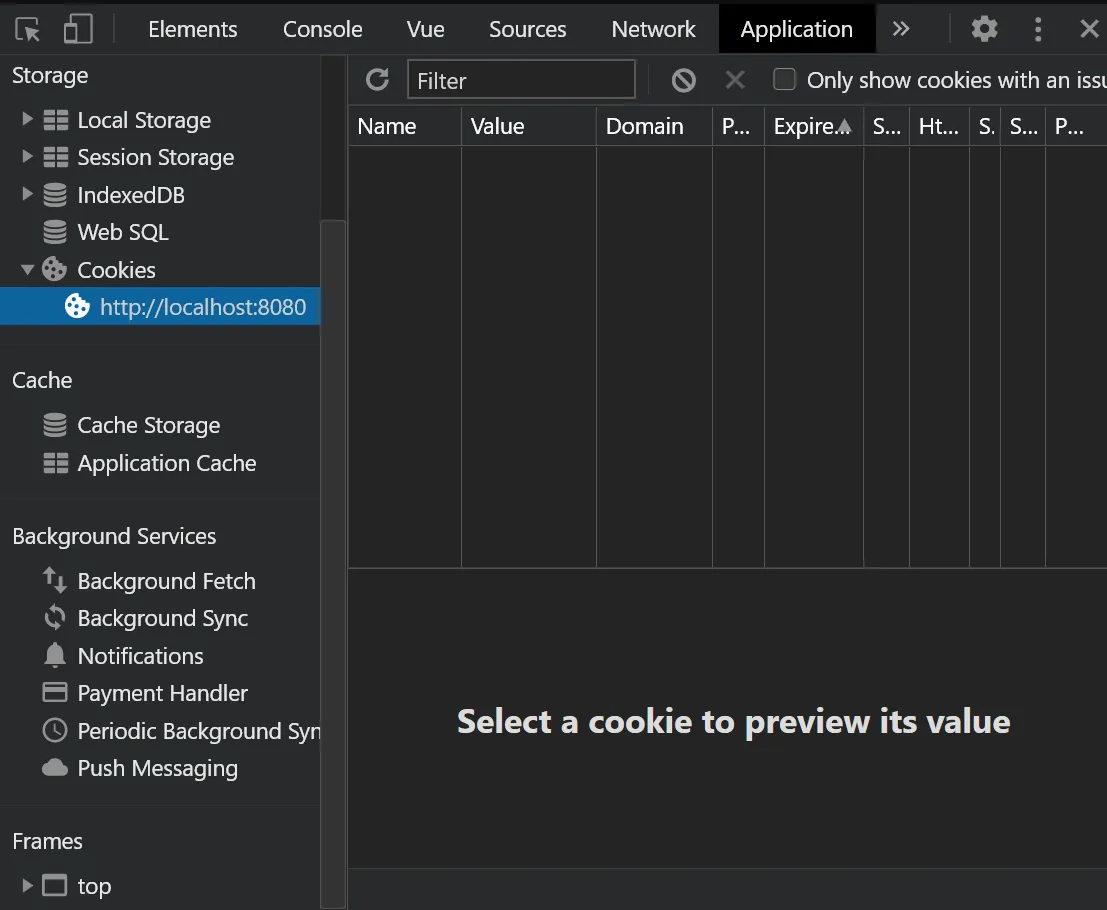
Task: Toggle the device toolbar icon
Action: [x=78, y=30]
